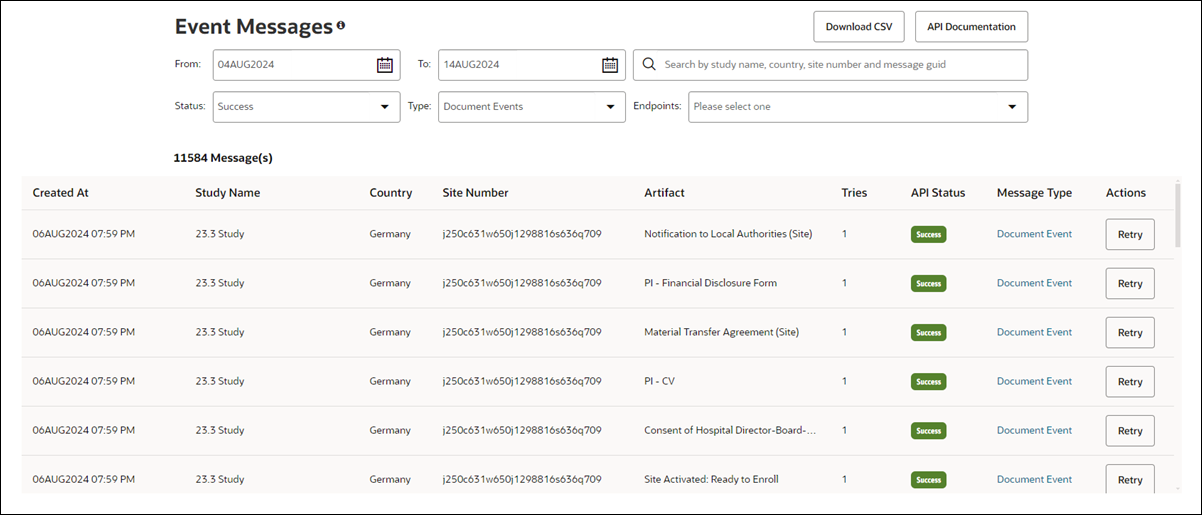
Task: Click the info icon beside Event Messages
Action: 341,26
